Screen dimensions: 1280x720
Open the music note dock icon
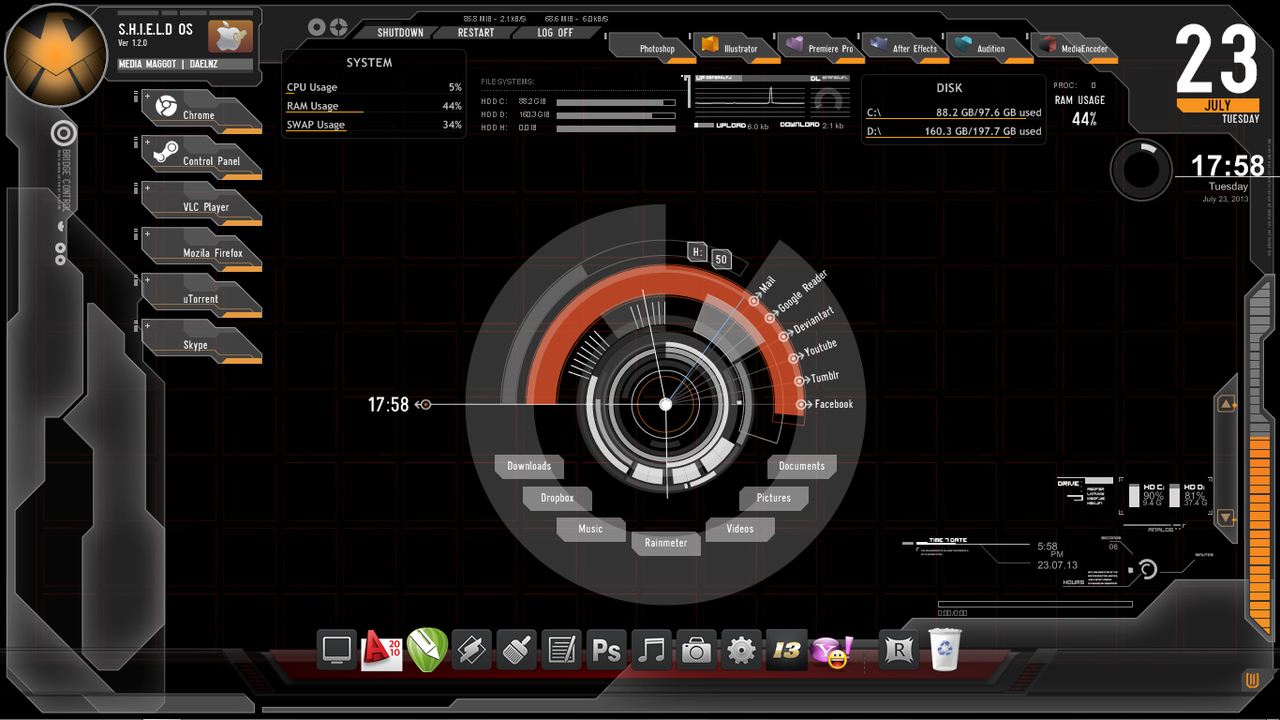tap(651, 650)
